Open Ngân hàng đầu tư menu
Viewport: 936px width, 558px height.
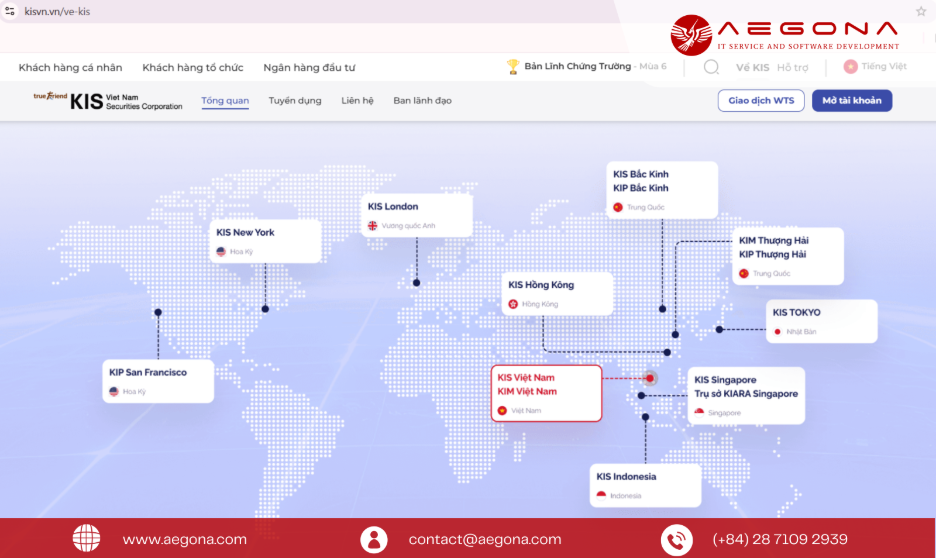(309, 67)
